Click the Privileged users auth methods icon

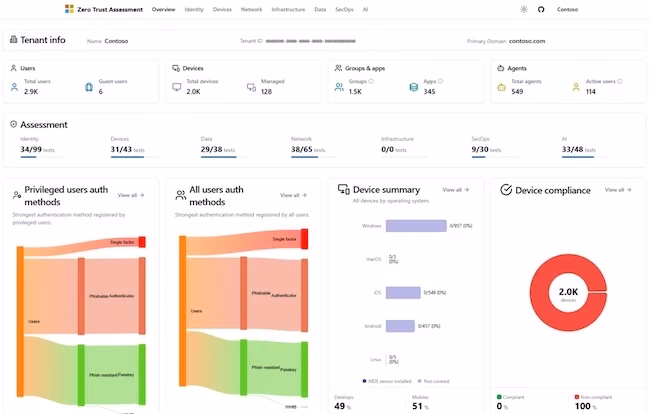(x=17, y=195)
